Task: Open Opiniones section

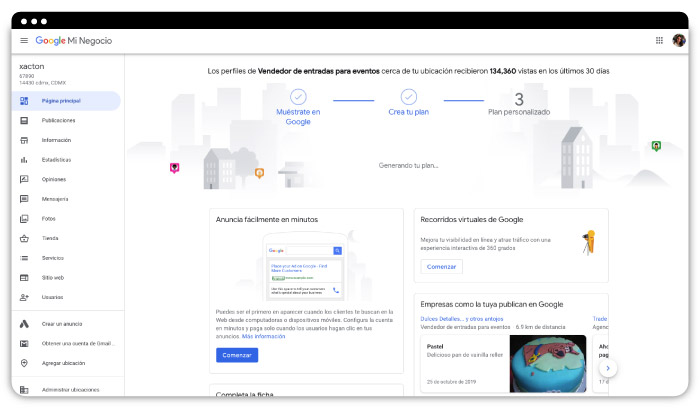Action: click(54, 179)
